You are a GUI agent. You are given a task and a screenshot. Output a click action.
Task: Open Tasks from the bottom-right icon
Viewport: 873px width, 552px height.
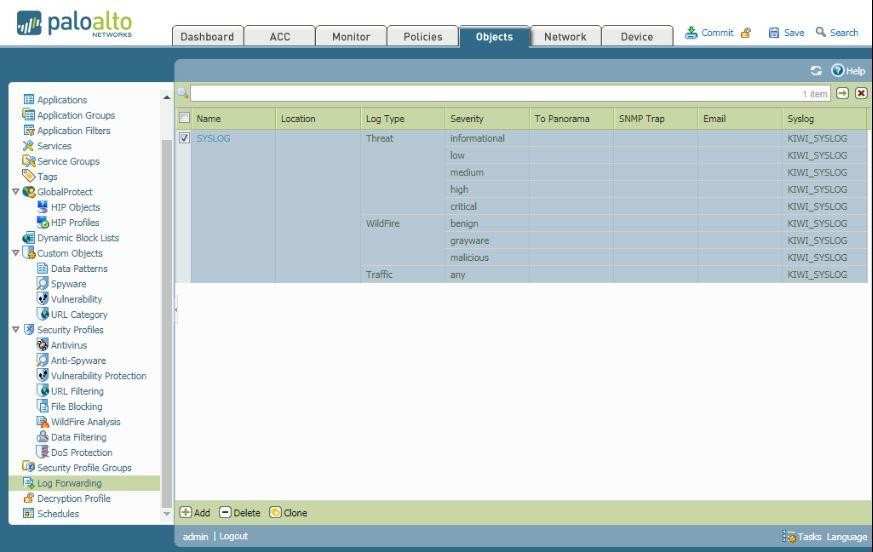(790, 537)
